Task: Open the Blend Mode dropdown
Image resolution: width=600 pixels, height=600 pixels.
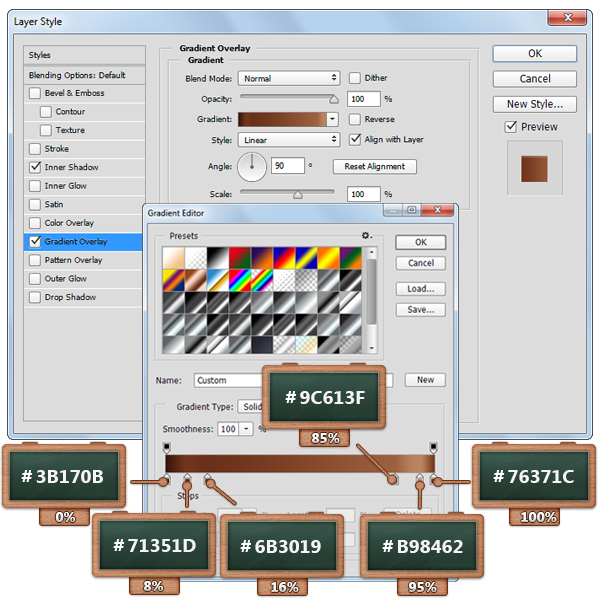Action: tap(291, 78)
